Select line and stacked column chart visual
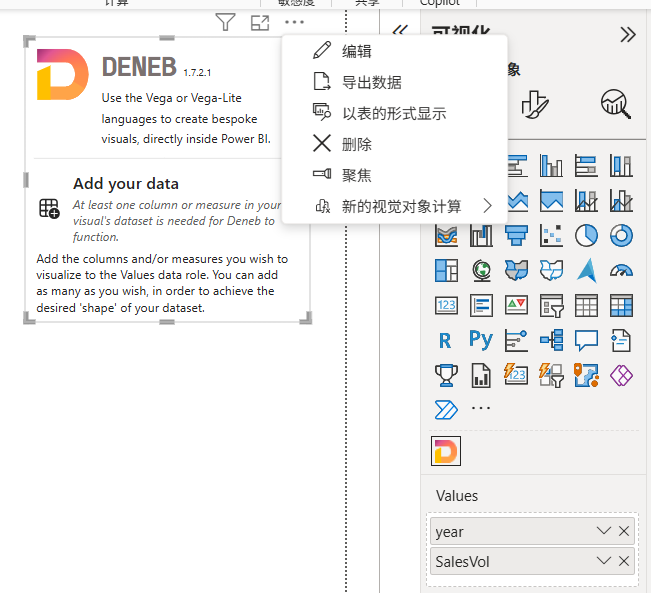This screenshot has width=651, height=593. pyautogui.click(x=586, y=201)
